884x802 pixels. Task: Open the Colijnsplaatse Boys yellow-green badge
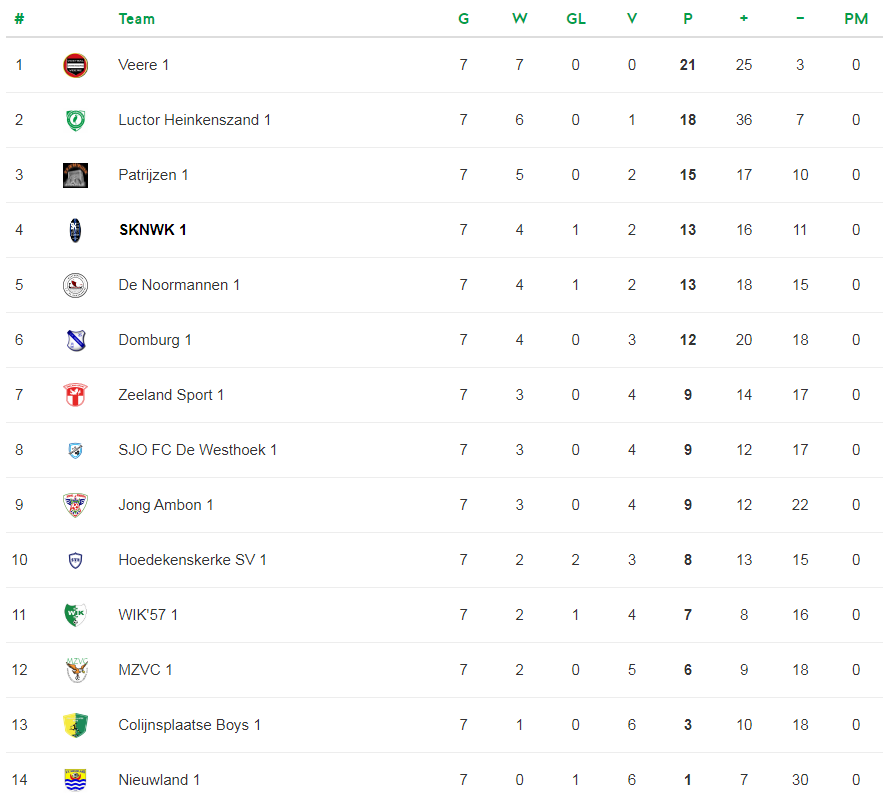76,725
